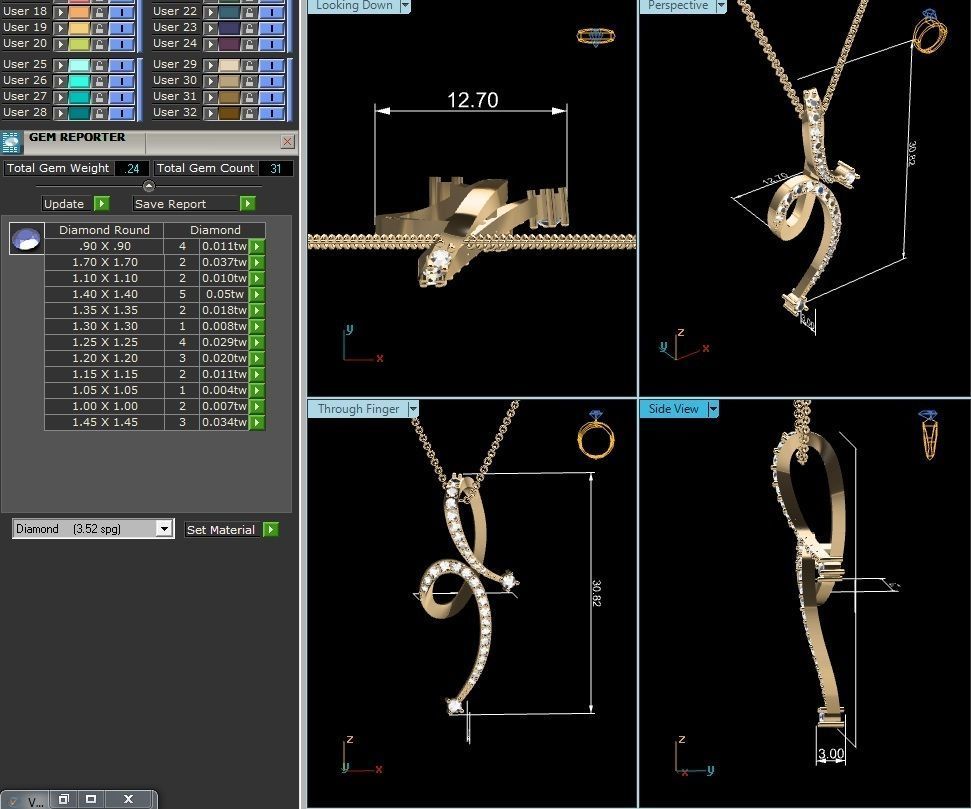Select gems in the .90 X .90 row
This screenshot has height=809, width=971.
pos(257,246)
